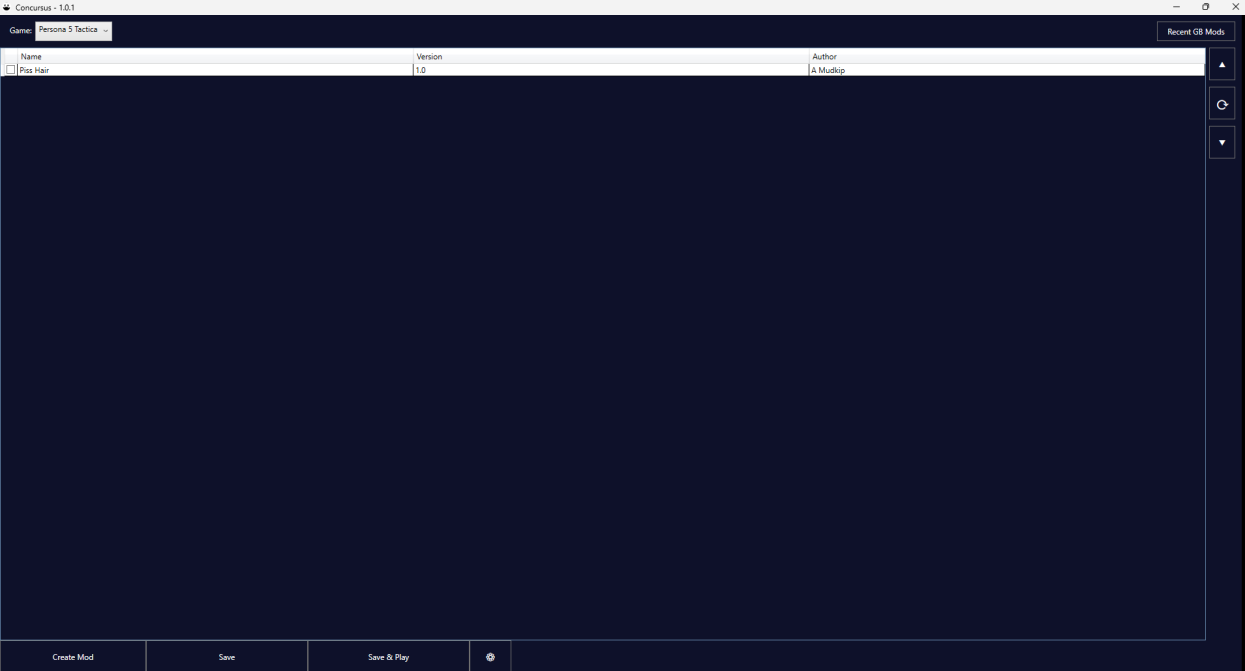Open the Recent GB Mods browser
The image size is (1245, 671).
[x=1196, y=32]
